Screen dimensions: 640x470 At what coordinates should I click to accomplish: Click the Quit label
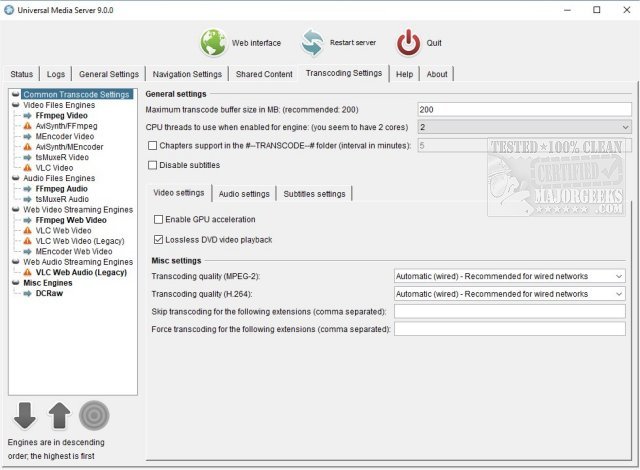(434, 43)
